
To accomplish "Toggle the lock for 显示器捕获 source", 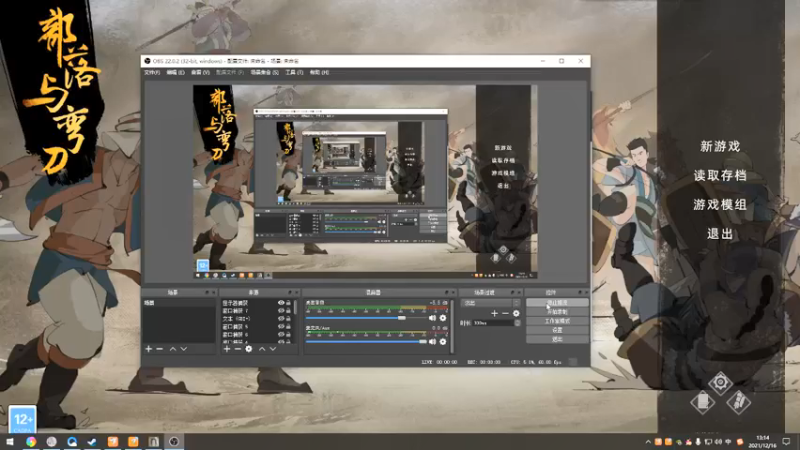I will coord(288,303).
